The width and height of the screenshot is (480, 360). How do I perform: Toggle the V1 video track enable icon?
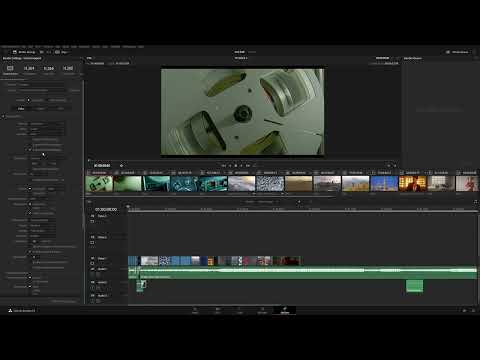(x=92, y=263)
